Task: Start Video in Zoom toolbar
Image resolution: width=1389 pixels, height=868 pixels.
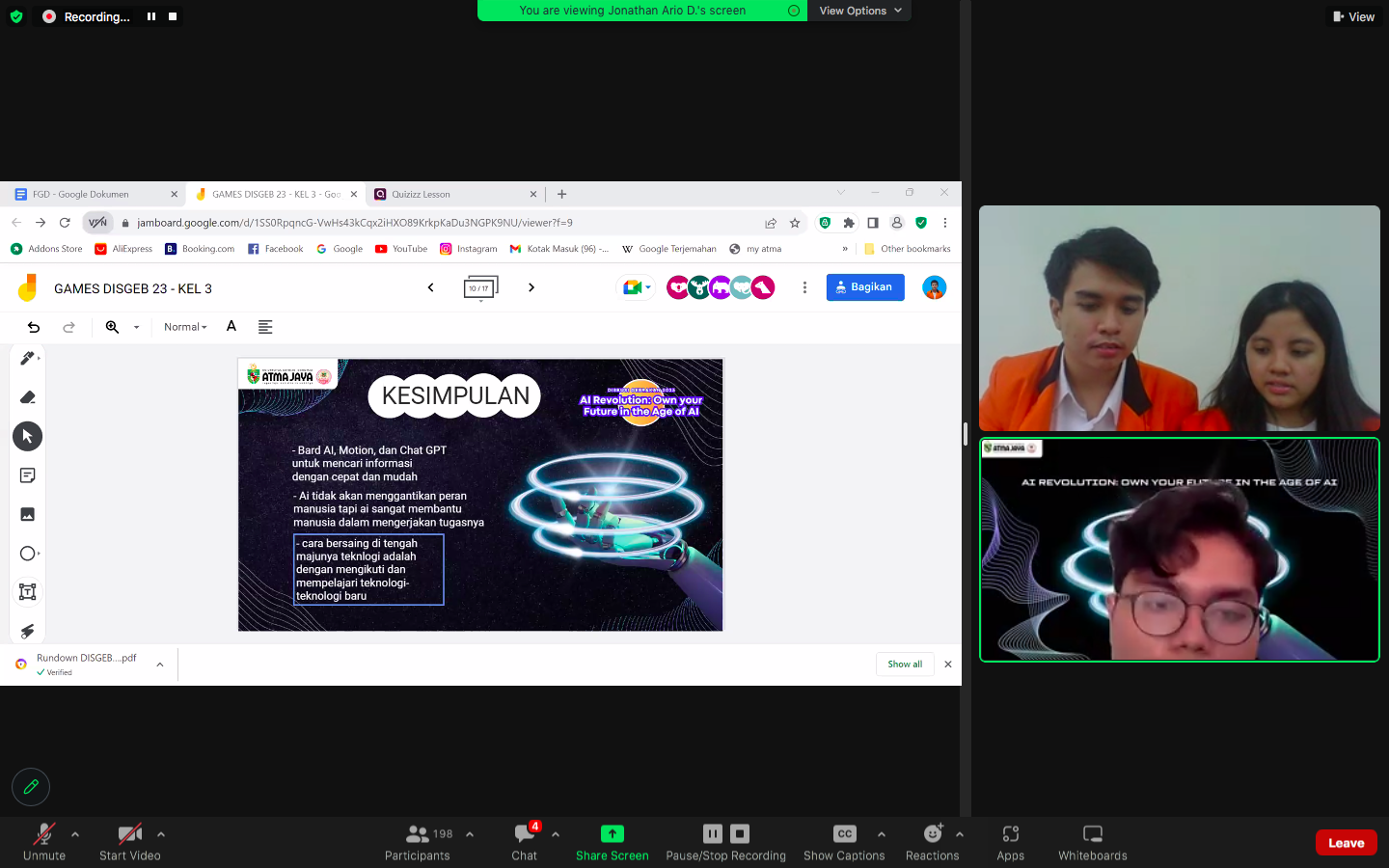Action: tap(129, 841)
